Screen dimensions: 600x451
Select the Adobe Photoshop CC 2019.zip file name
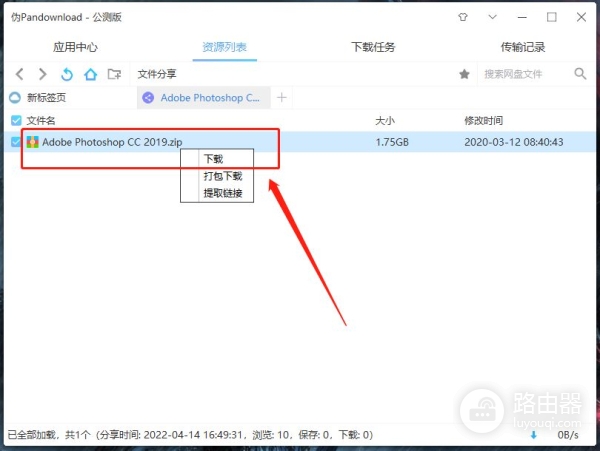click(112, 142)
